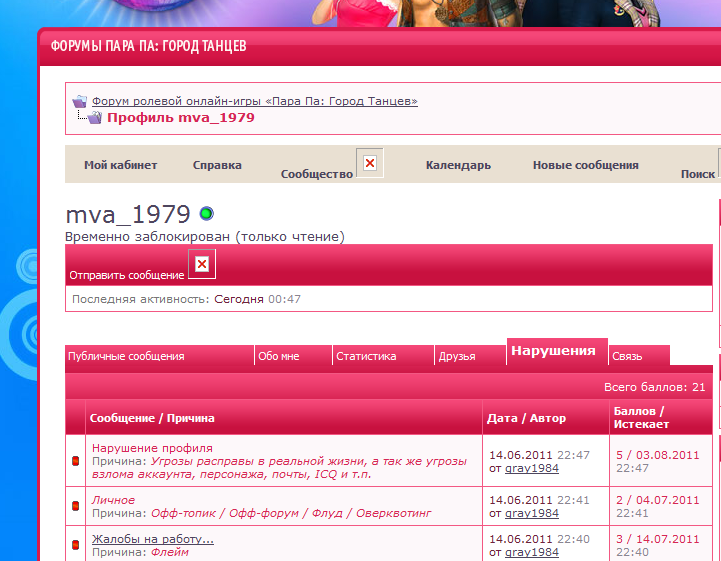Click Сообщение / Причина column header
721x561 pixels.
pos(152,418)
